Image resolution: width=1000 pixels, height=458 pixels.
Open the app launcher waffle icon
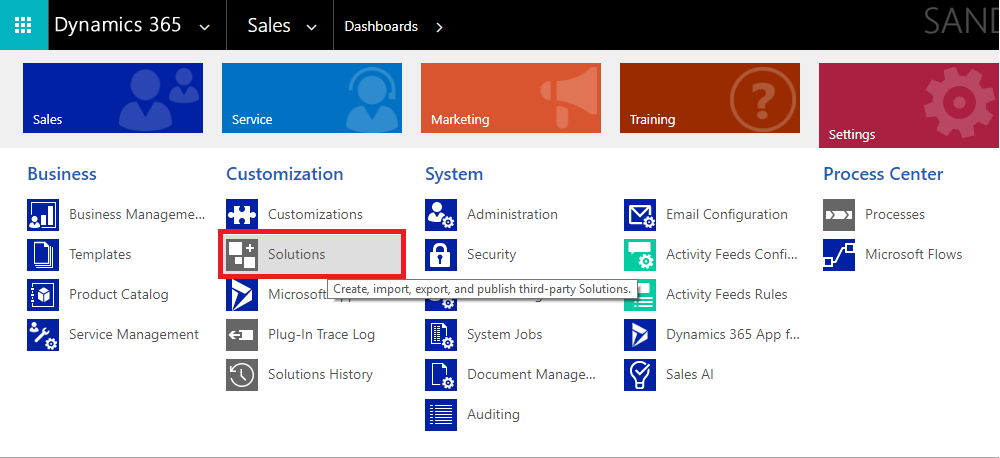click(x=23, y=25)
